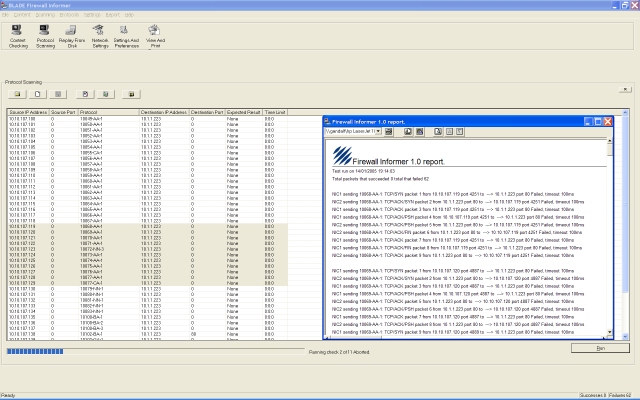Image resolution: width=640 pixels, height=400 pixels.
Task: Select the row with source IP 10.10.107.119
Action: click(x=147, y=226)
